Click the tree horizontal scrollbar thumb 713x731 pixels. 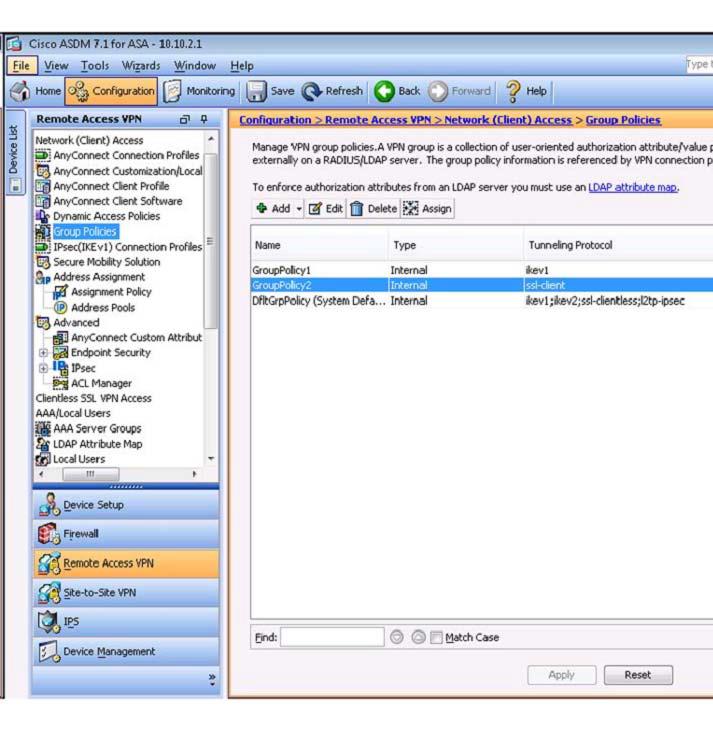coord(90,474)
